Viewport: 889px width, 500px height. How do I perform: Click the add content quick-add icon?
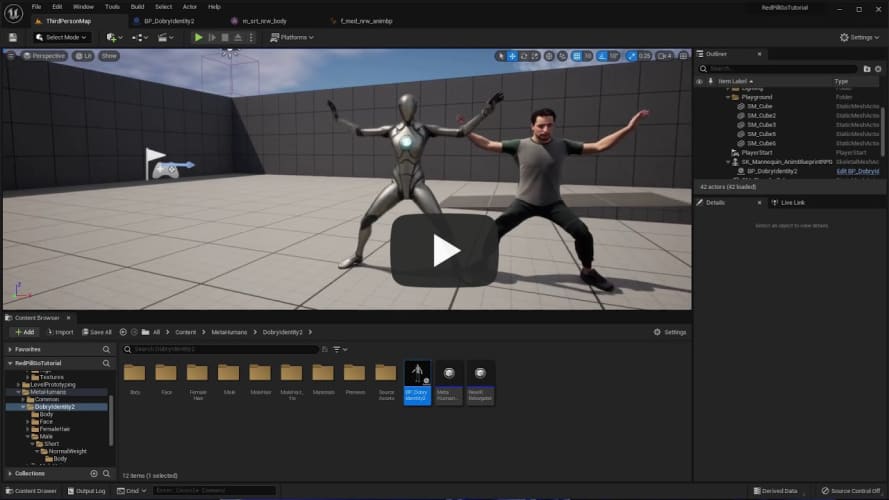point(113,37)
